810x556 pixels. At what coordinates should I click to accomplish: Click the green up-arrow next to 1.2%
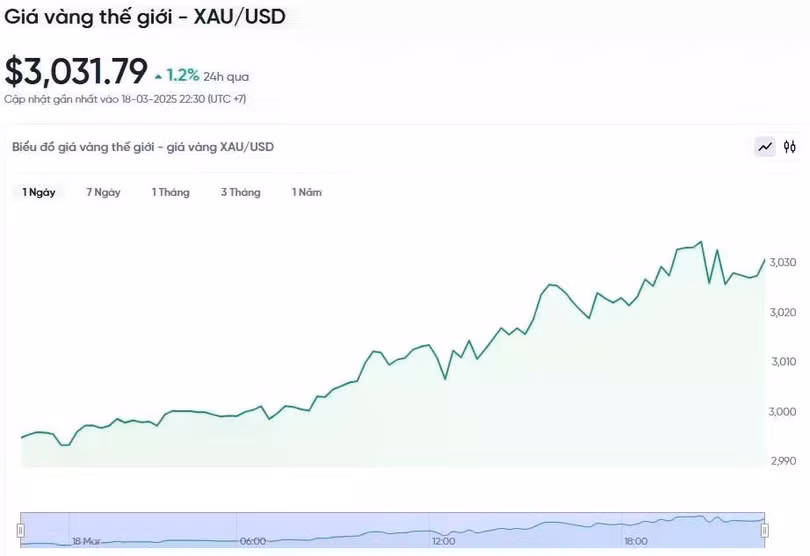[x=158, y=76]
